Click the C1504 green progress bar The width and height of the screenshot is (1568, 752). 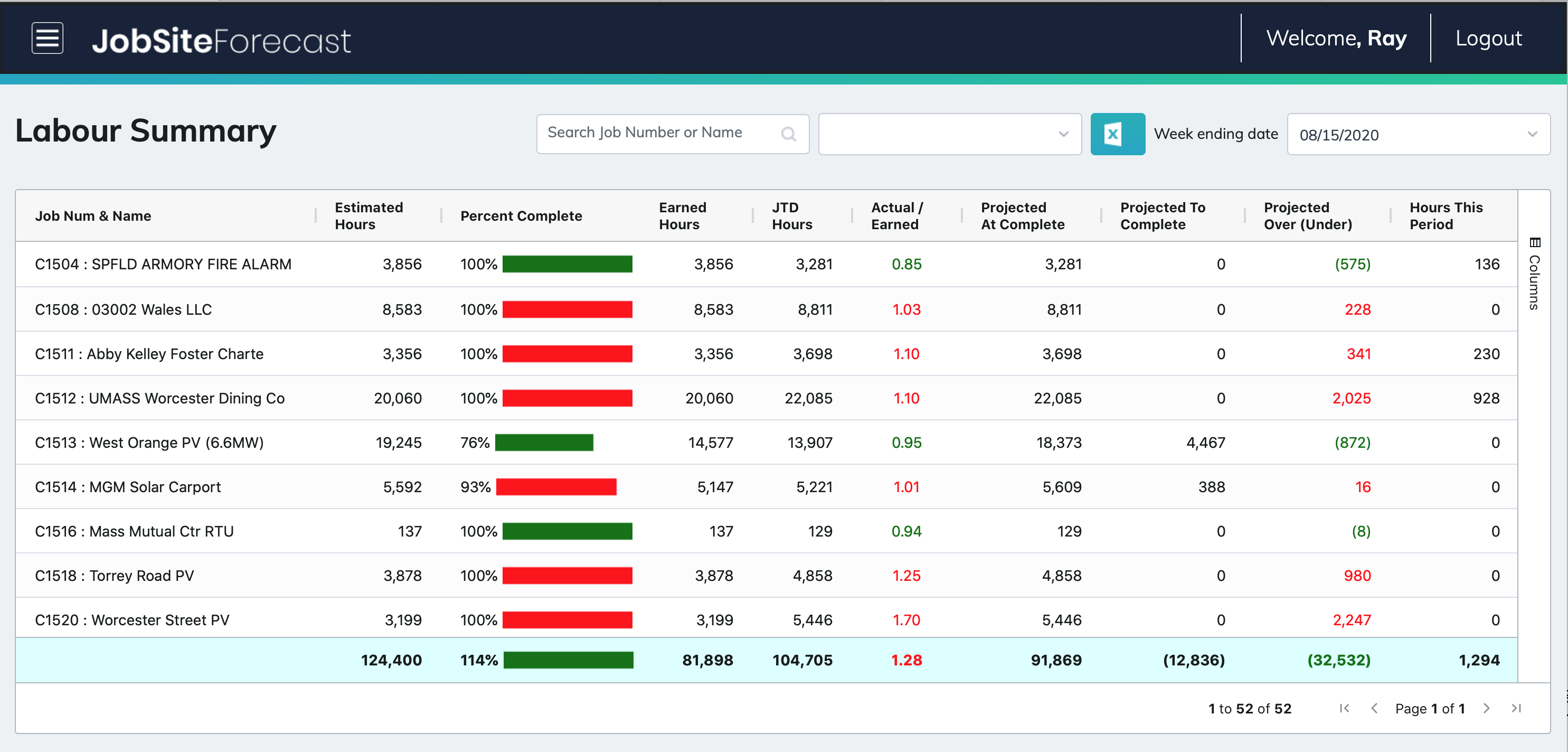568,264
